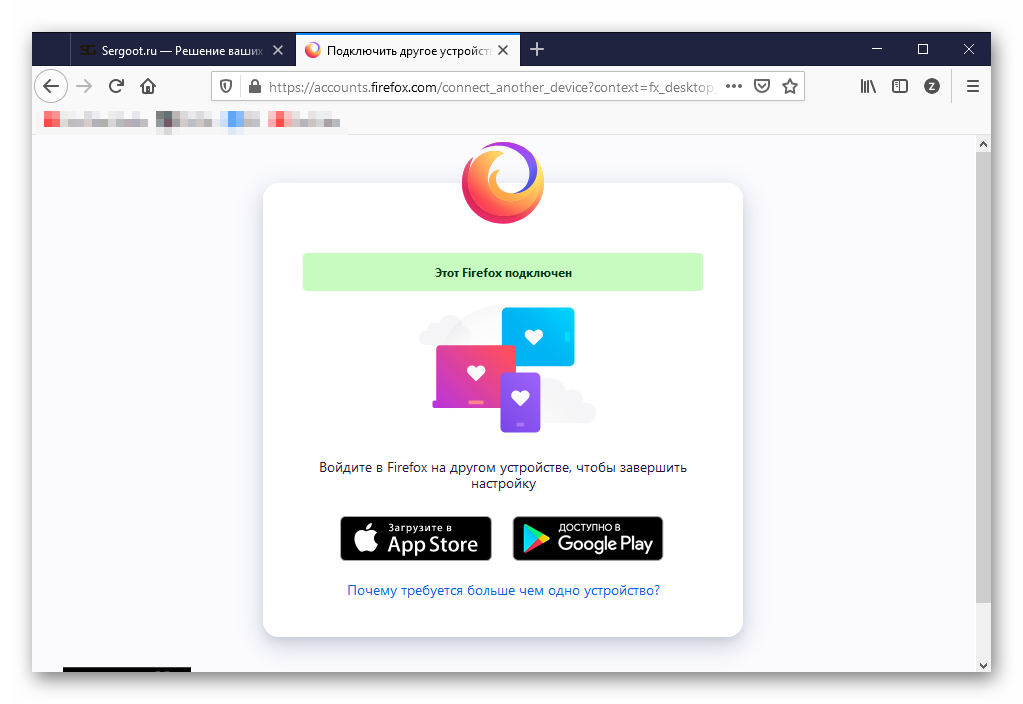This screenshot has width=1023, height=704.
Task: Go to the Home page icon
Action: click(148, 86)
